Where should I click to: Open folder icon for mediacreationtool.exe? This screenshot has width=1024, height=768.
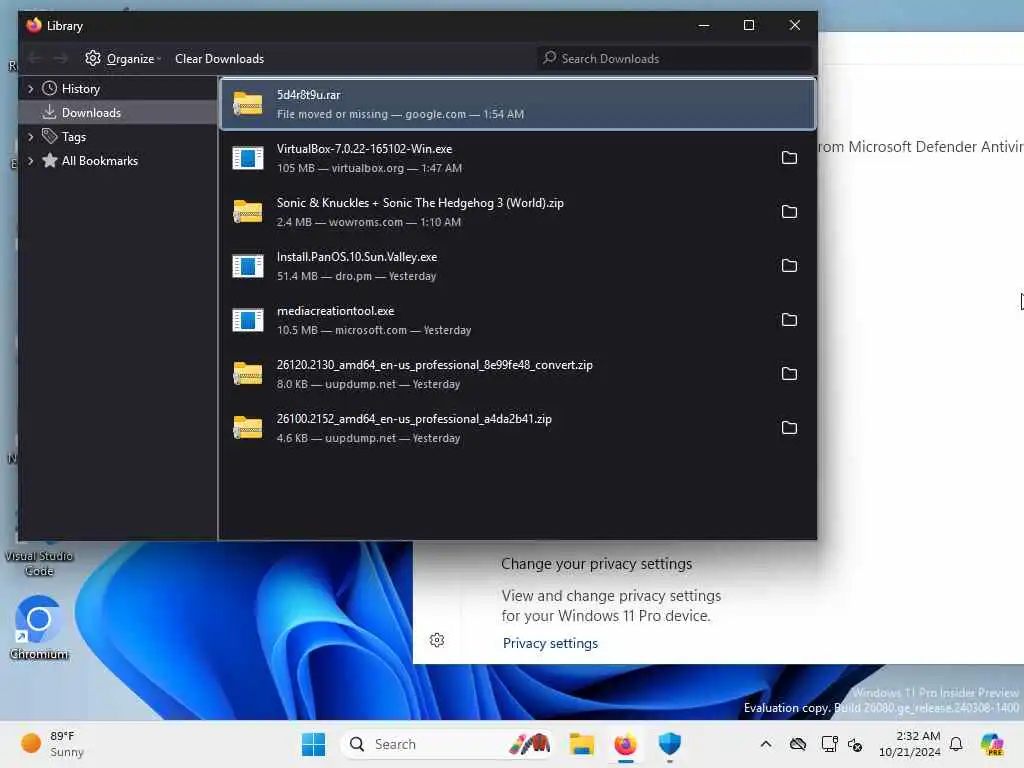[789, 320]
